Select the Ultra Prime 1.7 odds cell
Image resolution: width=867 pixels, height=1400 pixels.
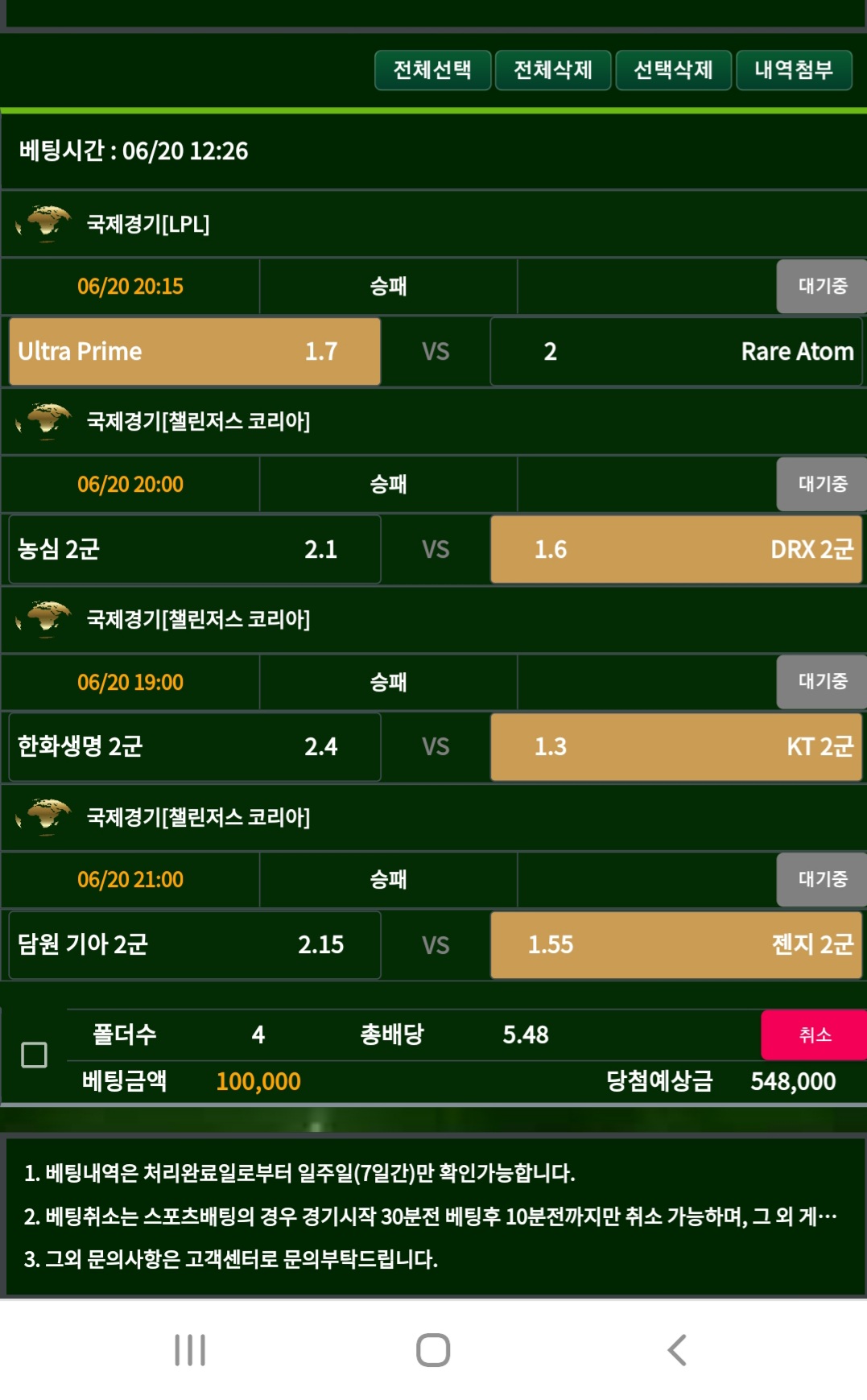click(x=194, y=351)
